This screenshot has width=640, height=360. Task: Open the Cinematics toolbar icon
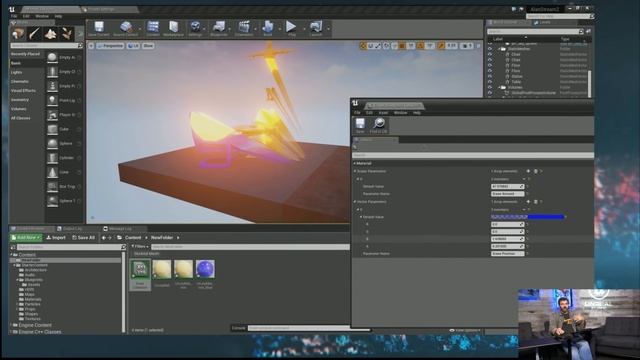pyautogui.click(x=244, y=29)
